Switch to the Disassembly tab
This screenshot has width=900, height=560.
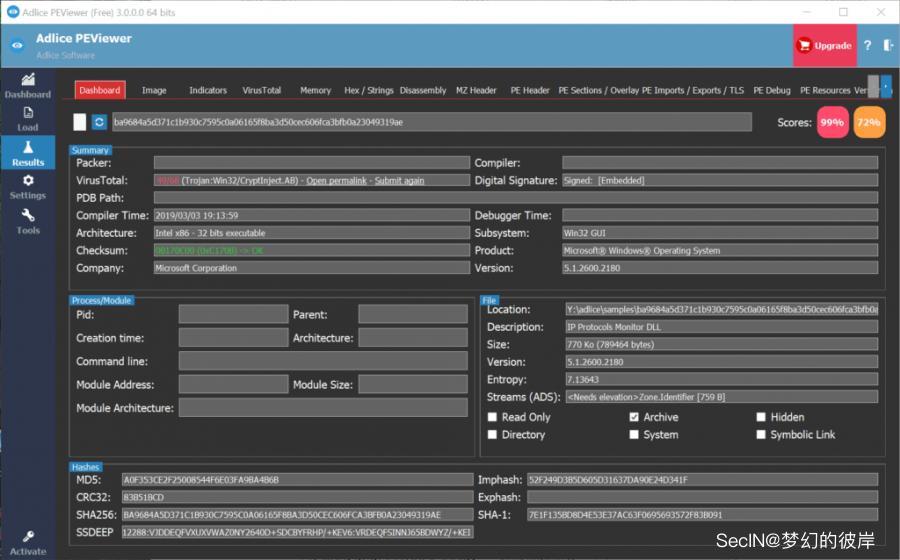(422, 90)
